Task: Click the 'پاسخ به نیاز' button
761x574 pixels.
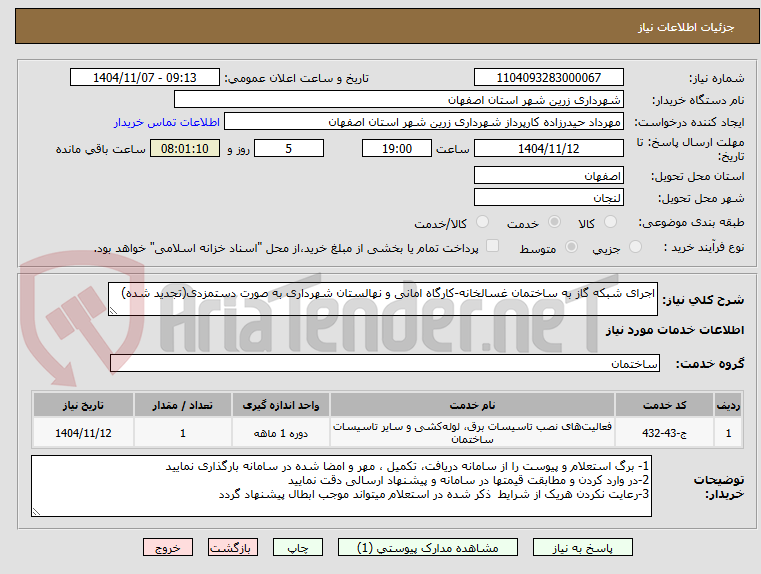Action: click(582, 547)
